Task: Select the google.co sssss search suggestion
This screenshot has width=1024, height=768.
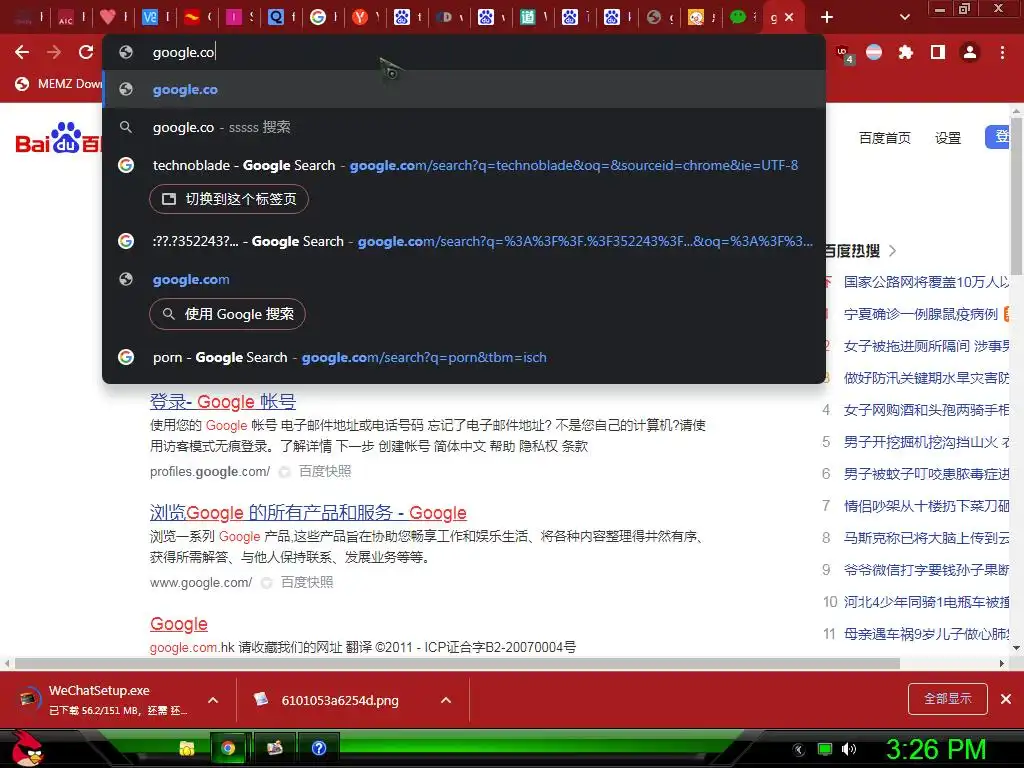Action: coord(464,127)
